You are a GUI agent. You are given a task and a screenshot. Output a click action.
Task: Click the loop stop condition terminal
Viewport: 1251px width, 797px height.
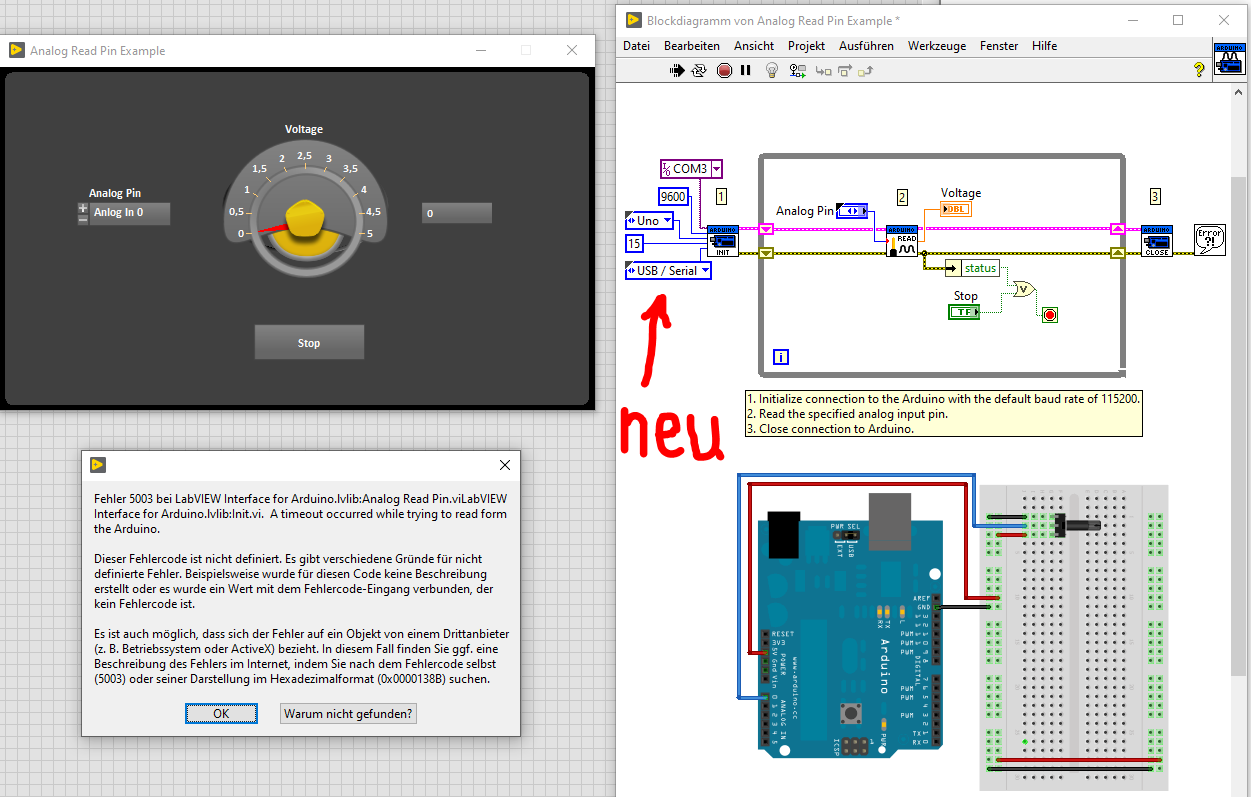[1049, 315]
